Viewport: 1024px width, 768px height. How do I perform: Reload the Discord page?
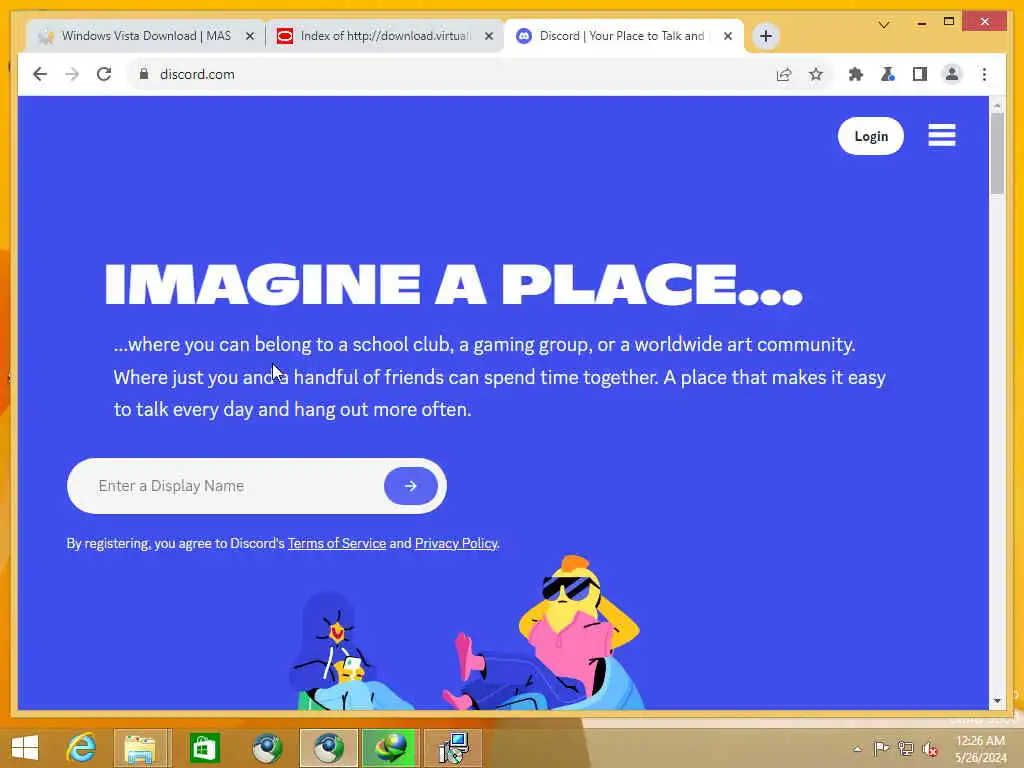104,74
